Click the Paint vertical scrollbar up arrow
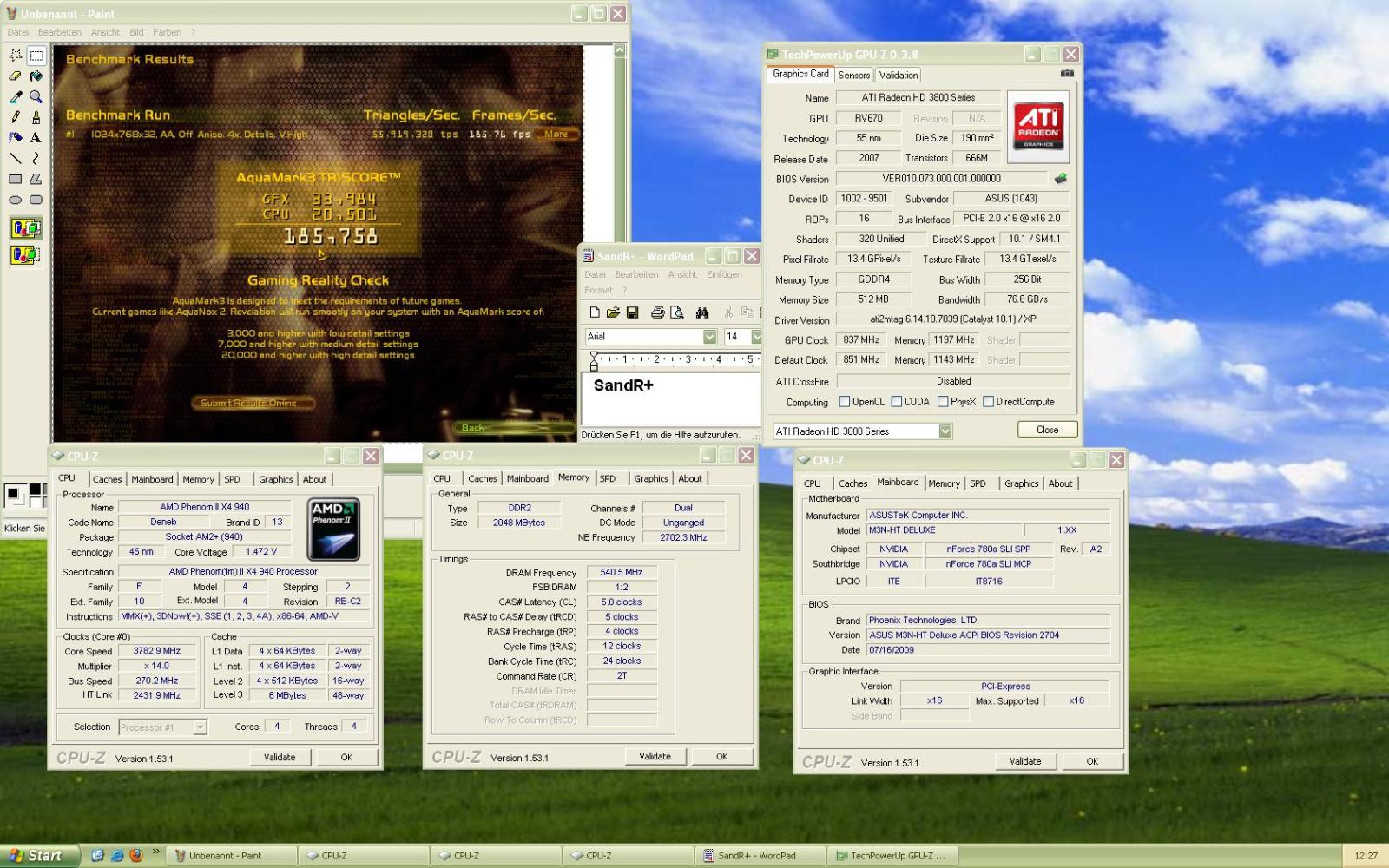The width and height of the screenshot is (1389, 868). (620, 51)
